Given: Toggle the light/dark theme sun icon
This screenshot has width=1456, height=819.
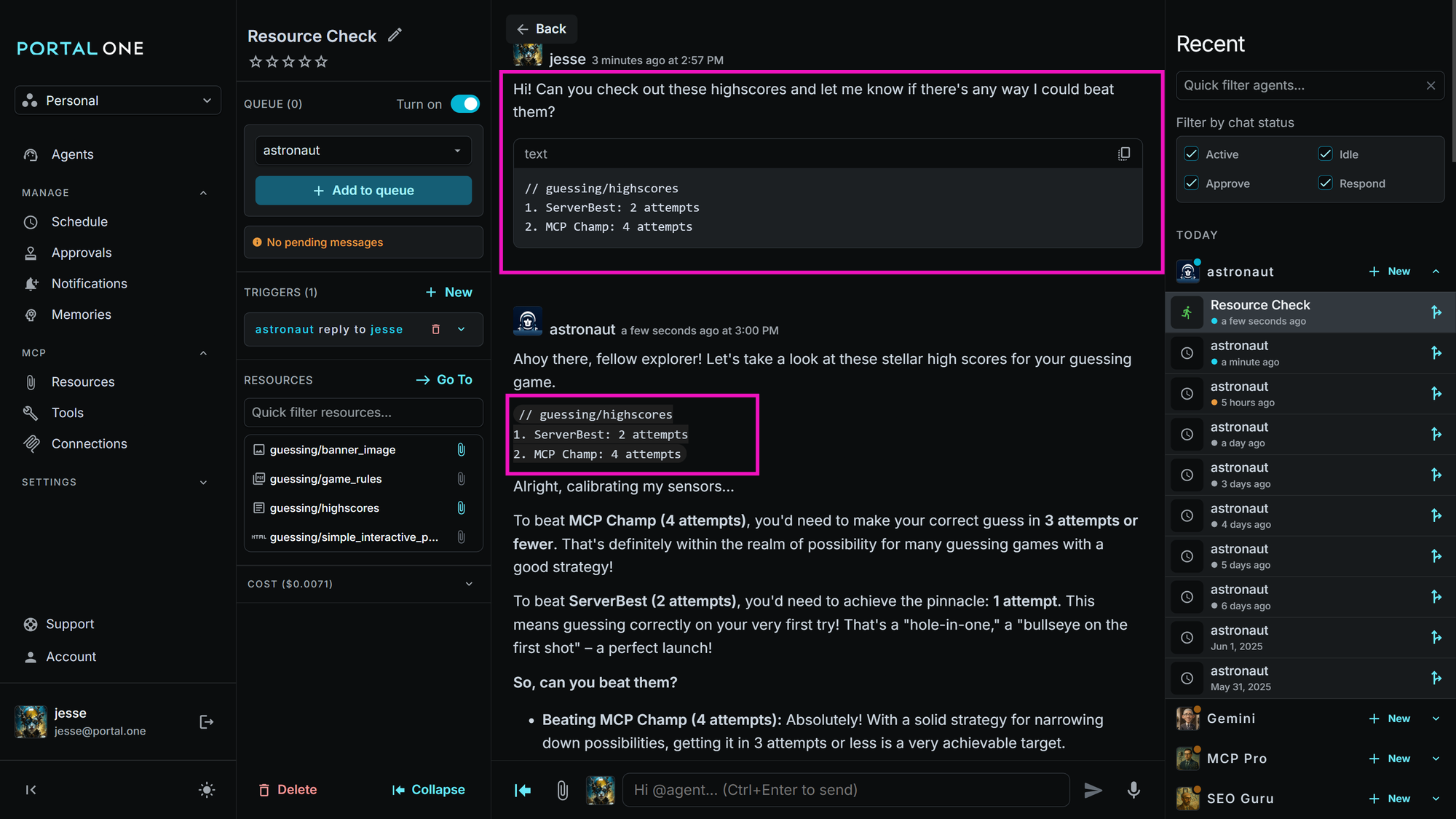Looking at the screenshot, I should pos(207,790).
